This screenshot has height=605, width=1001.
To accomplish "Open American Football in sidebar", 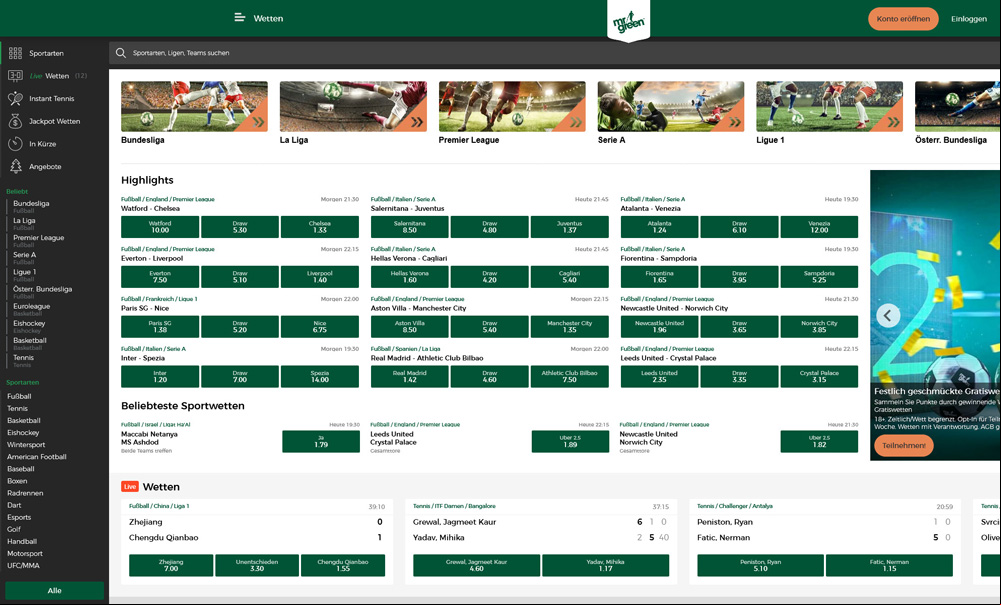I will tap(36, 457).
